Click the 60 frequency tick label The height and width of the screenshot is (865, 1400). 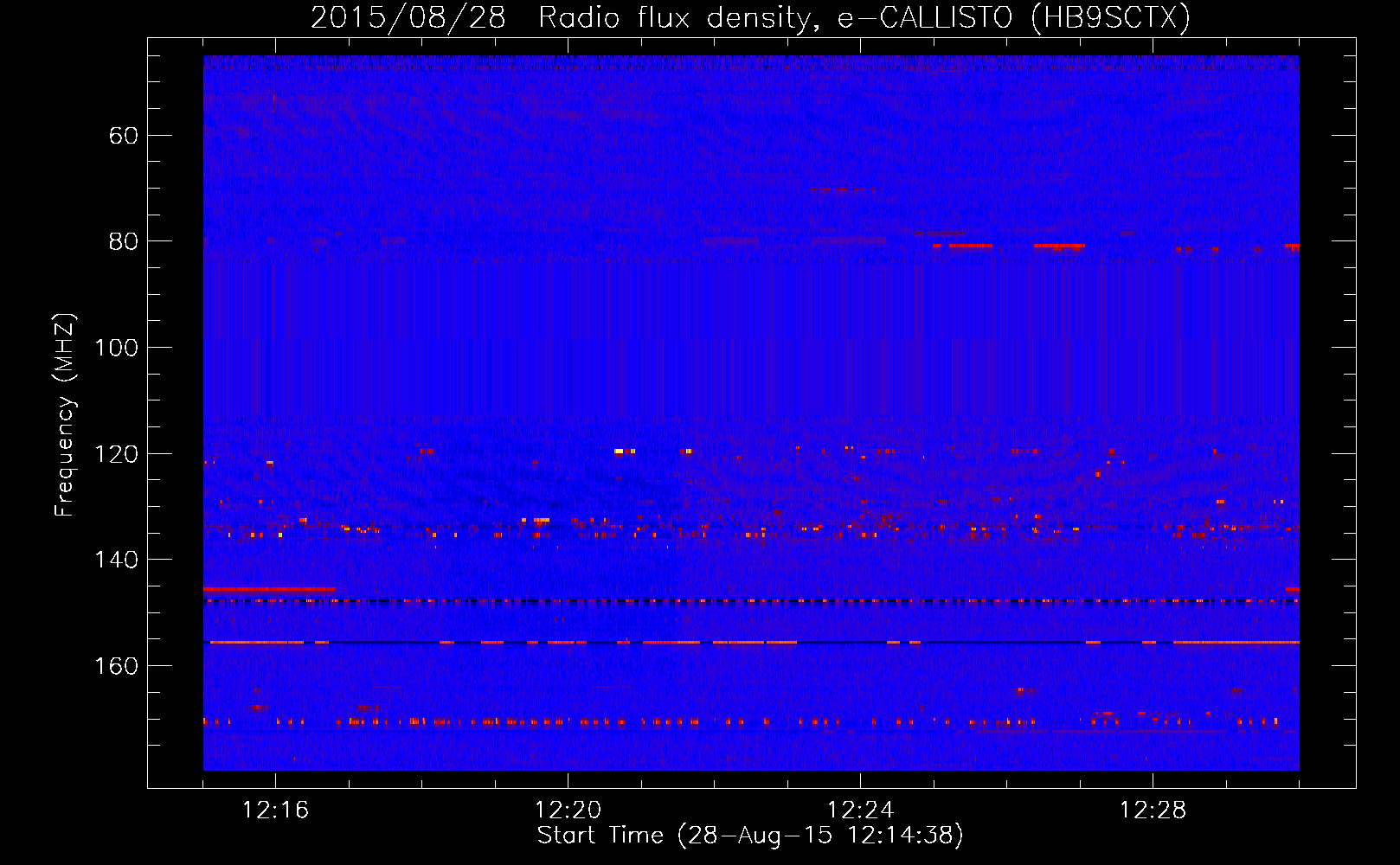[124, 136]
